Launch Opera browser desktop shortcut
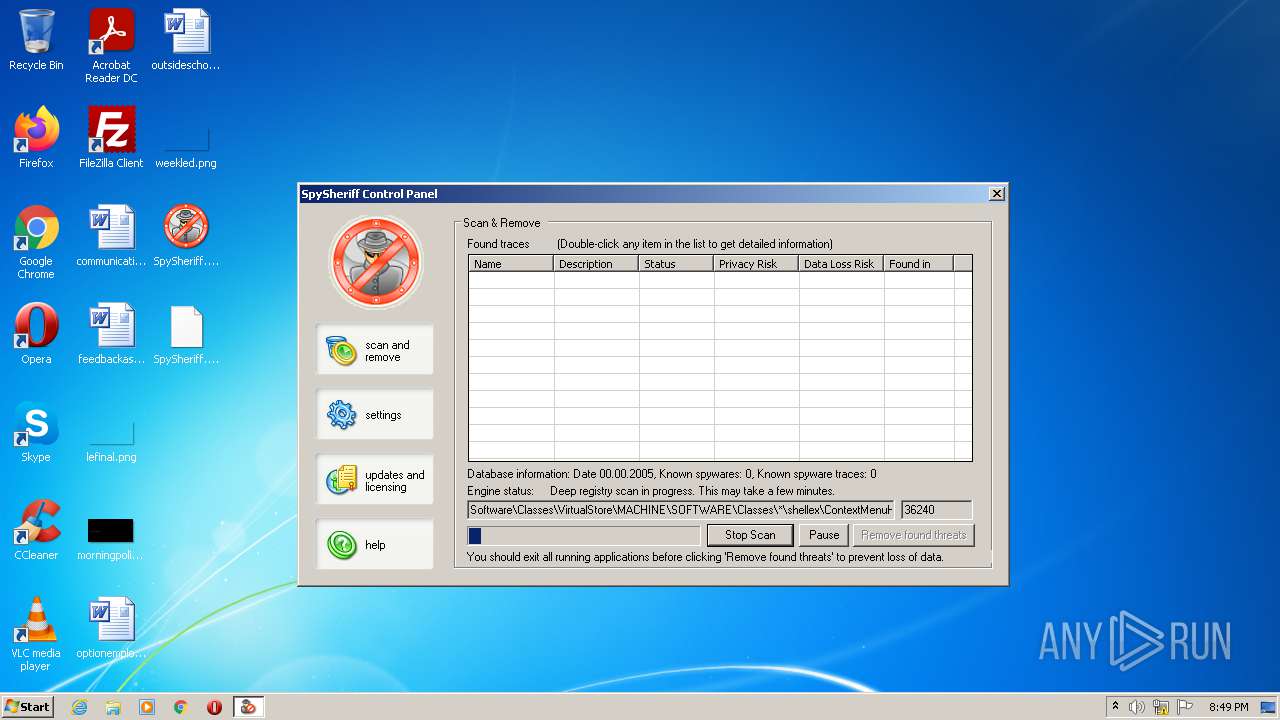This screenshot has width=1280, height=720. pos(36,334)
